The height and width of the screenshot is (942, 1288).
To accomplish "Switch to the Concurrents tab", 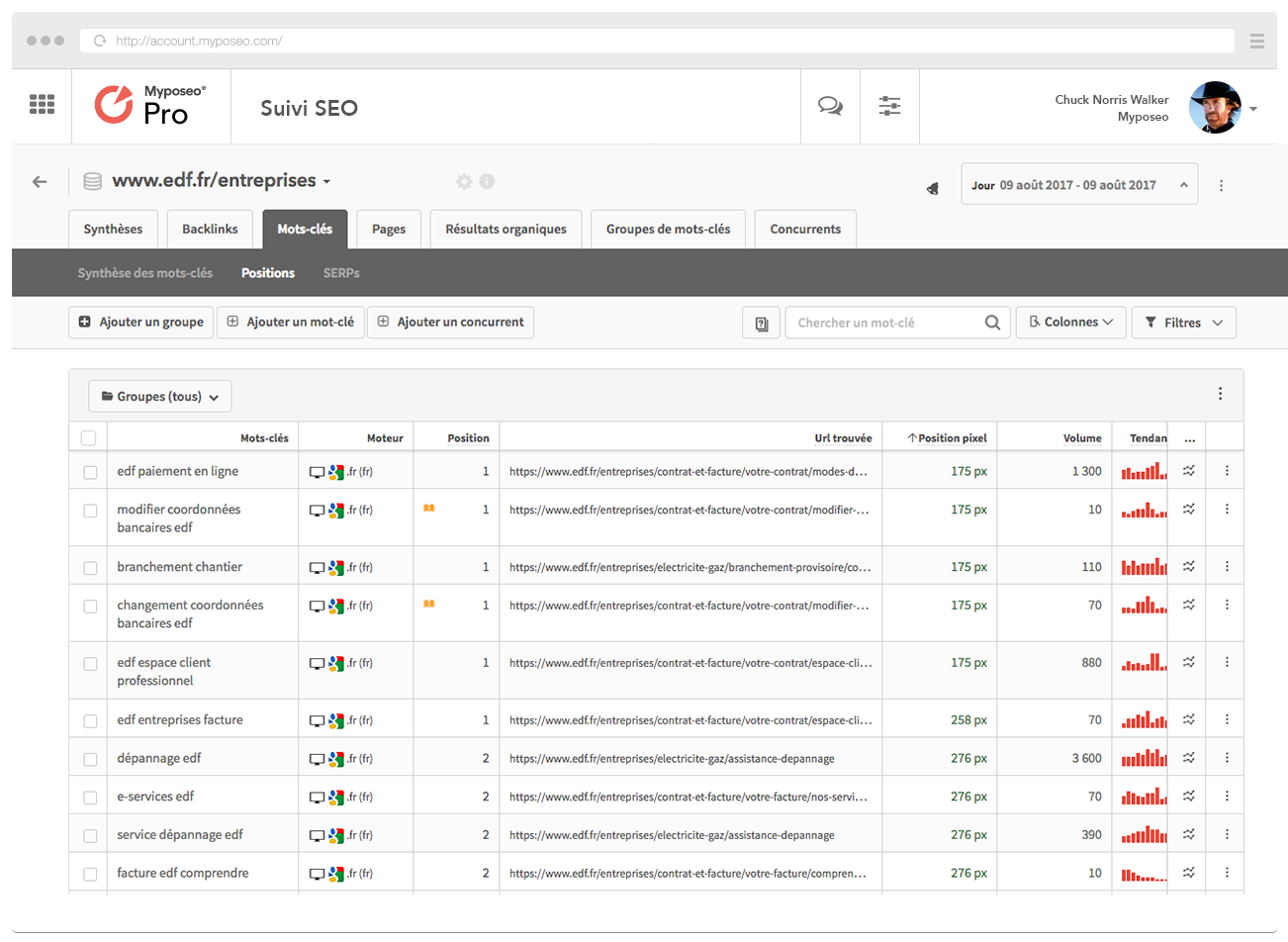I will pos(805,229).
